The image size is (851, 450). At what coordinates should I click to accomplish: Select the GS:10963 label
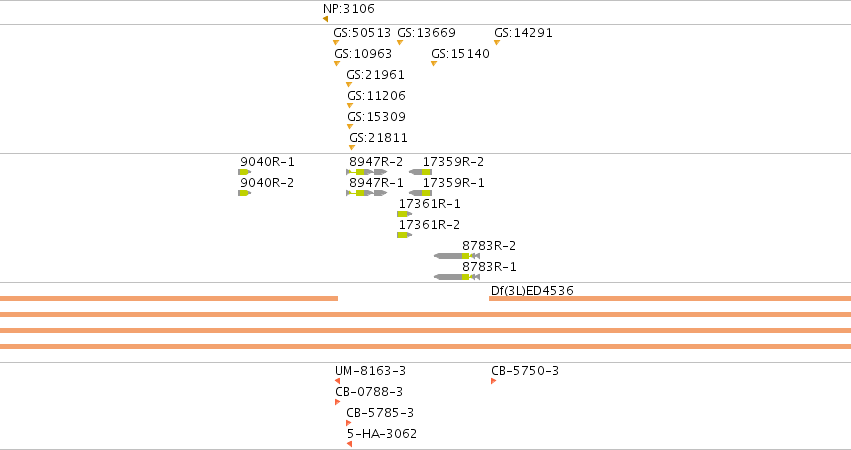tap(363, 54)
